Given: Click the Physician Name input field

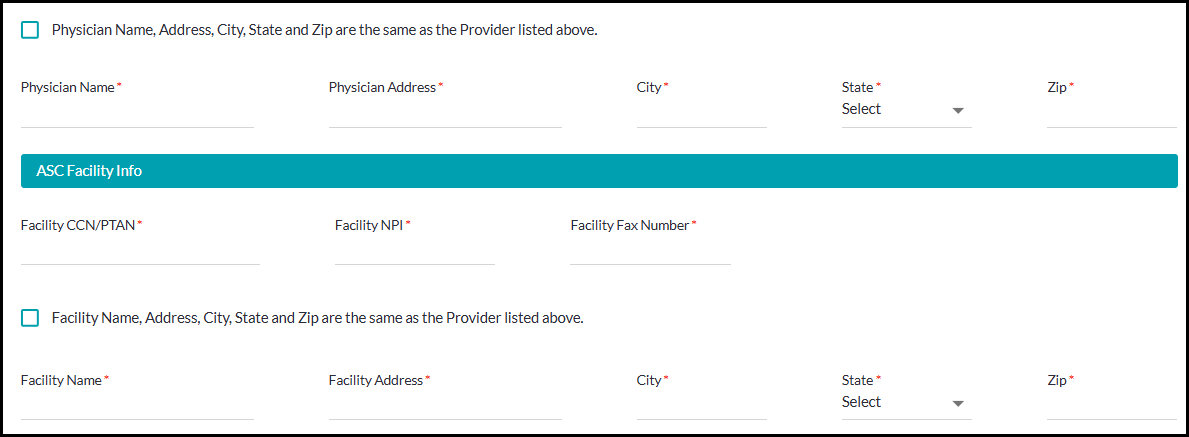Looking at the screenshot, I should (137, 114).
